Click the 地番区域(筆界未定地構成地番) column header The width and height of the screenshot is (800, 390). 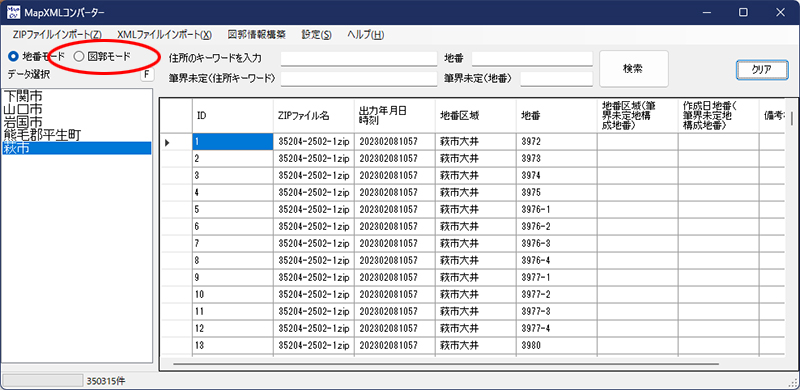click(x=638, y=116)
